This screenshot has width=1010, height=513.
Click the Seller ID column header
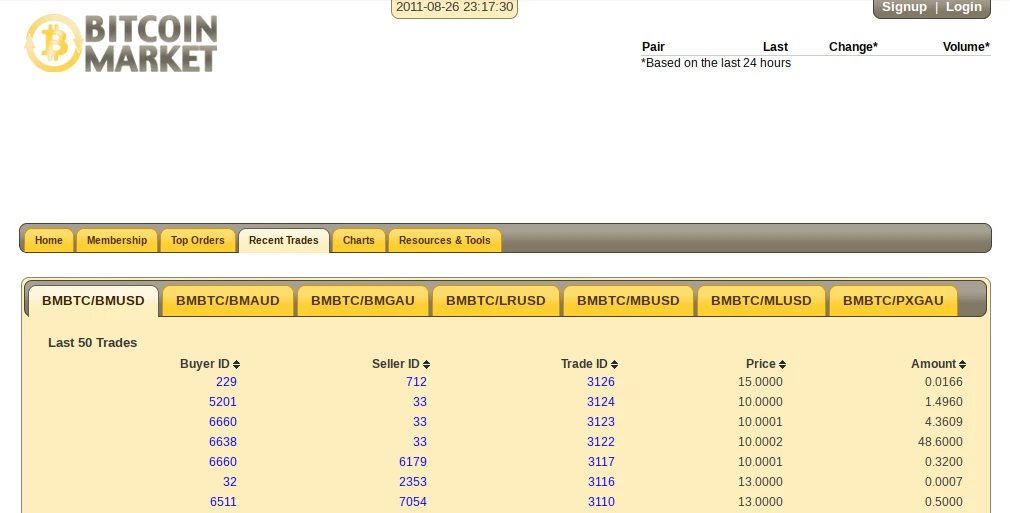(x=395, y=364)
